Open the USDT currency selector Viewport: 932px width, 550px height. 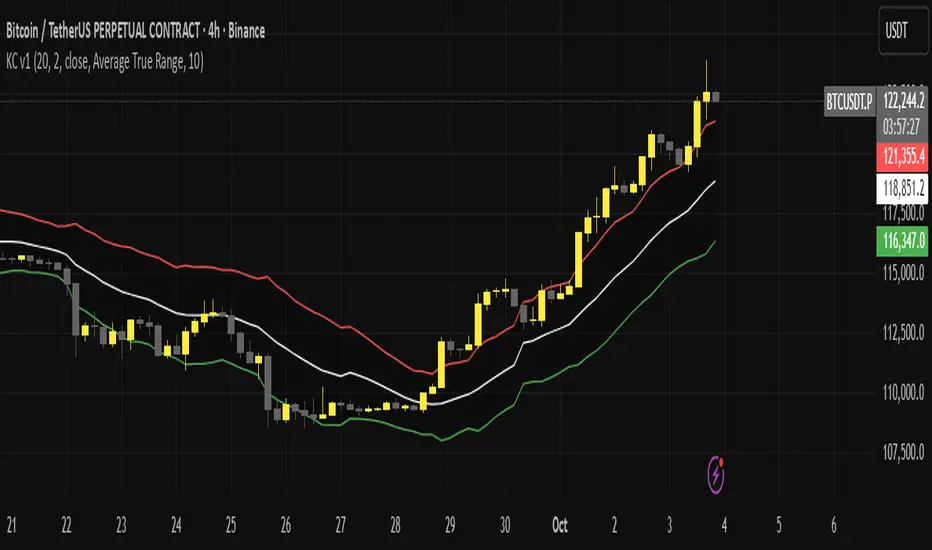coord(903,30)
